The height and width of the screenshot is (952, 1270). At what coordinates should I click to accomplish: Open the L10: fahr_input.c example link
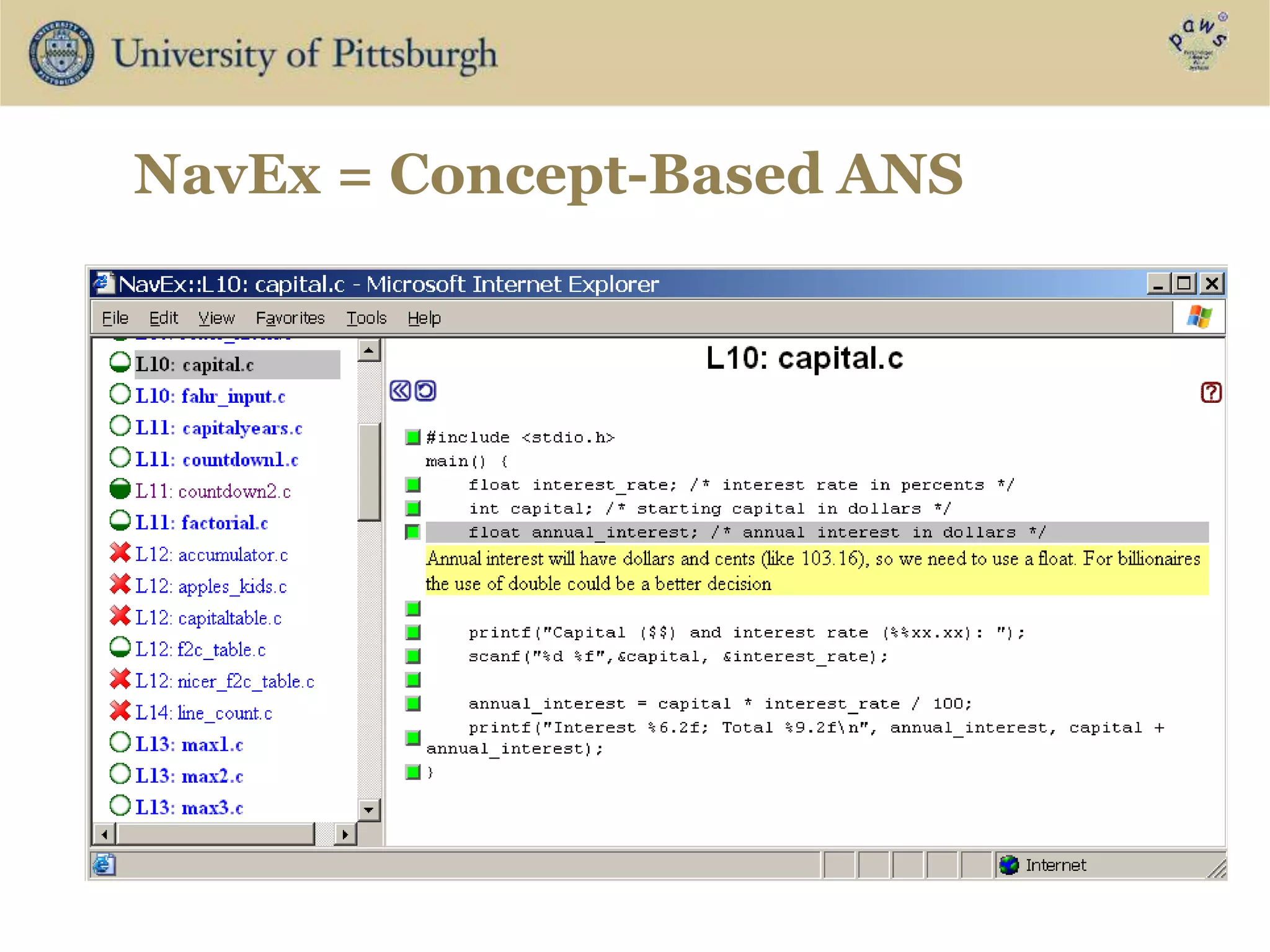[x=210, y=396]
